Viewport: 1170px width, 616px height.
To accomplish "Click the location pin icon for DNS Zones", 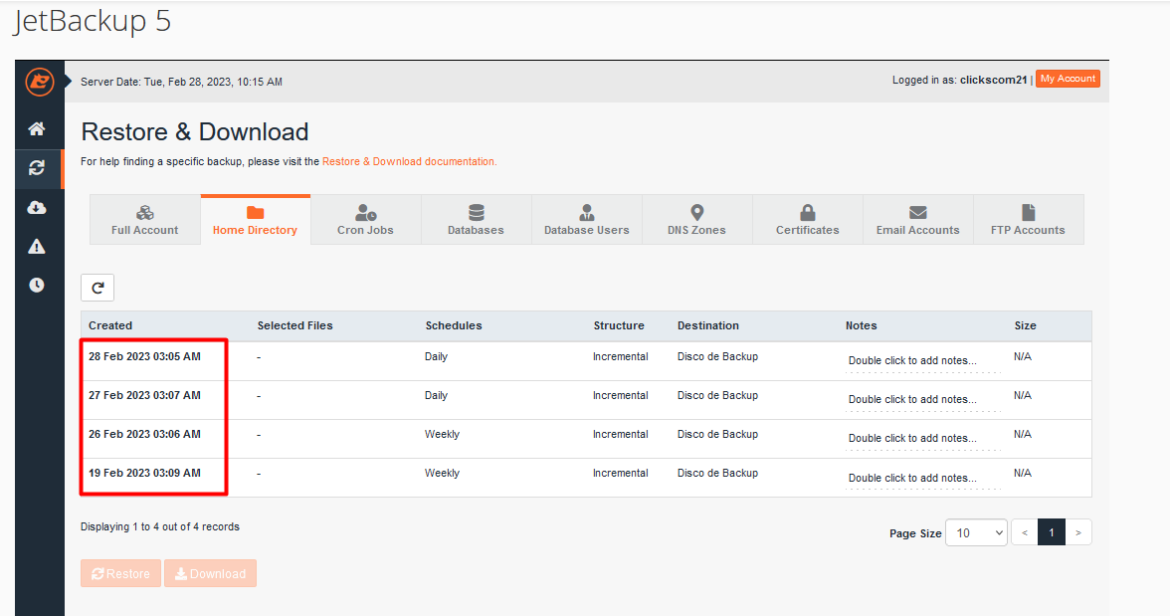I will pos(696,211).
